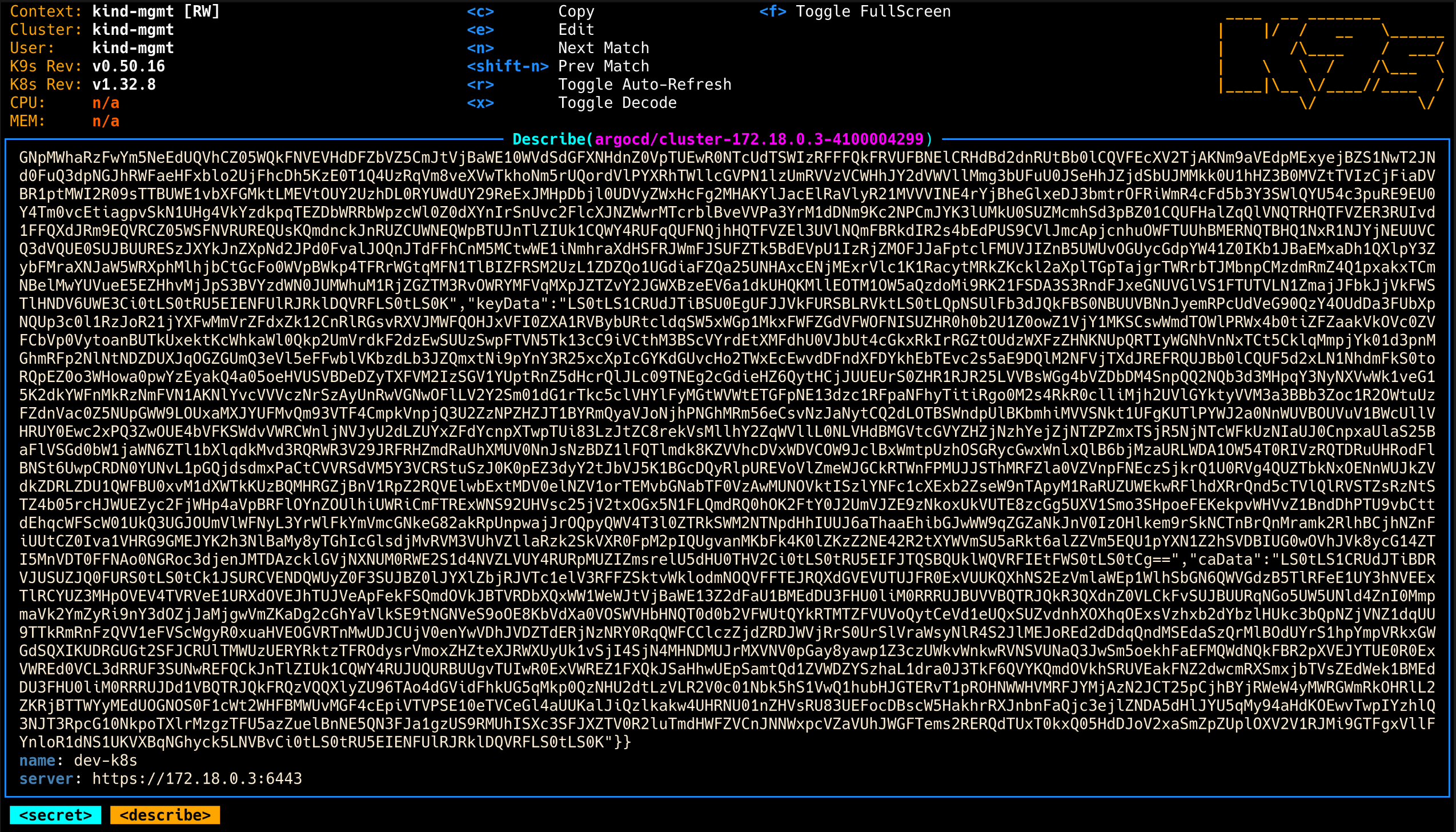Click the <f> fullscreen key hint
This screenshot has height=832, width=1456.
pyautogui.click(x=773, y=11)
